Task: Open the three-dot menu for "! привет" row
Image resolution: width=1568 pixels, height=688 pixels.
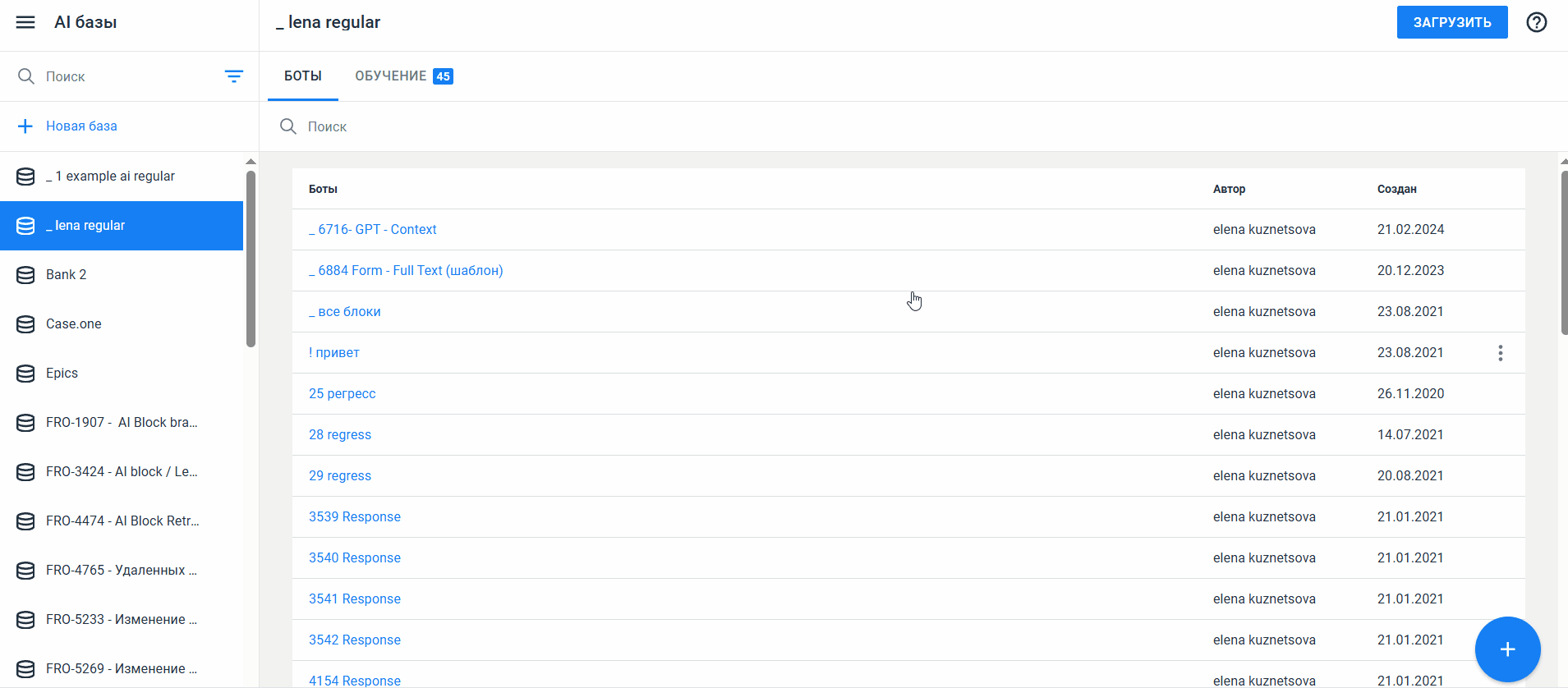Action: [x=1500, y=353]
